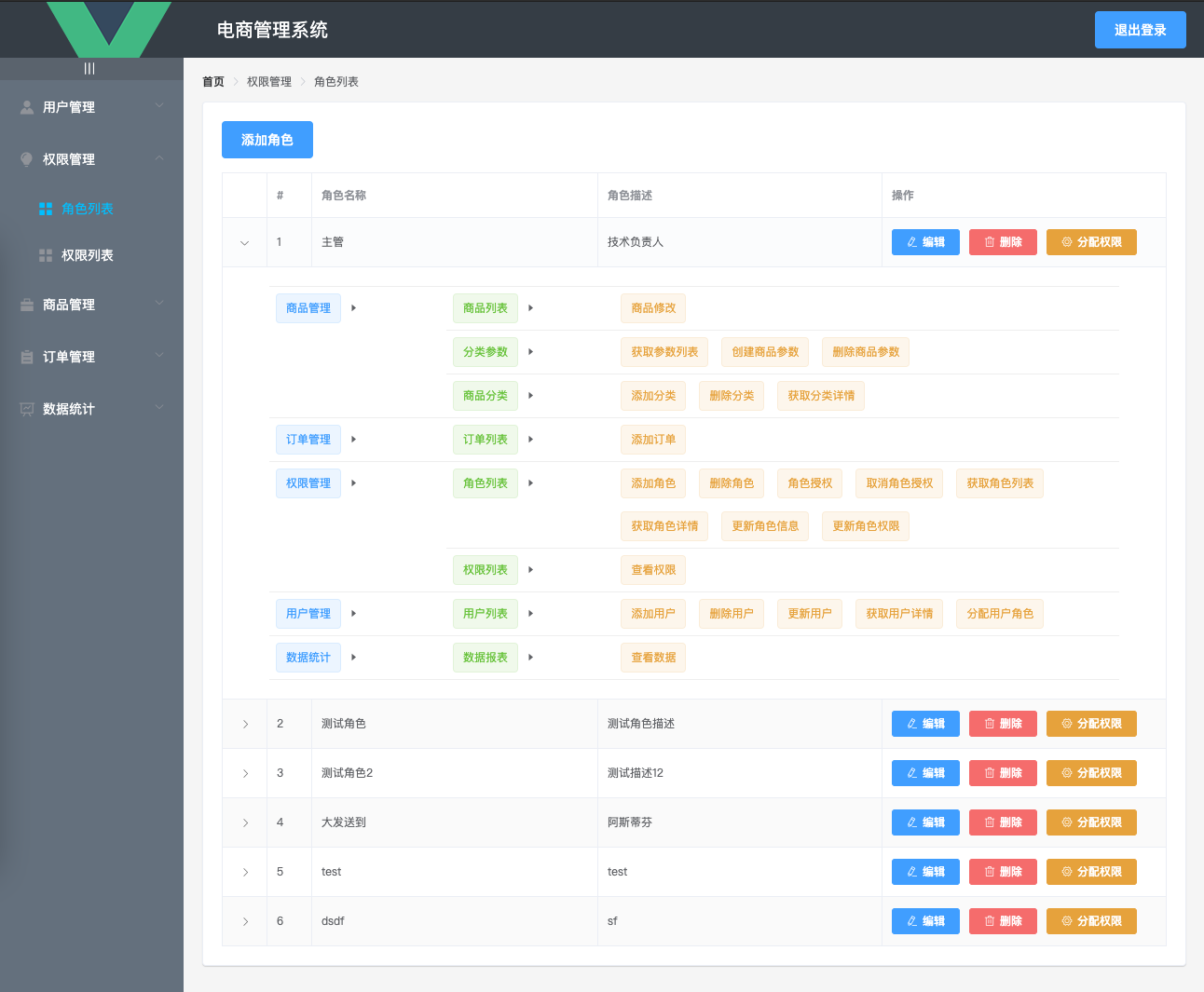The height and width of the screenshot is (992, 1204).
Task: Click arrow next to 角色列表 tag
Action: (x=531, y=483)
